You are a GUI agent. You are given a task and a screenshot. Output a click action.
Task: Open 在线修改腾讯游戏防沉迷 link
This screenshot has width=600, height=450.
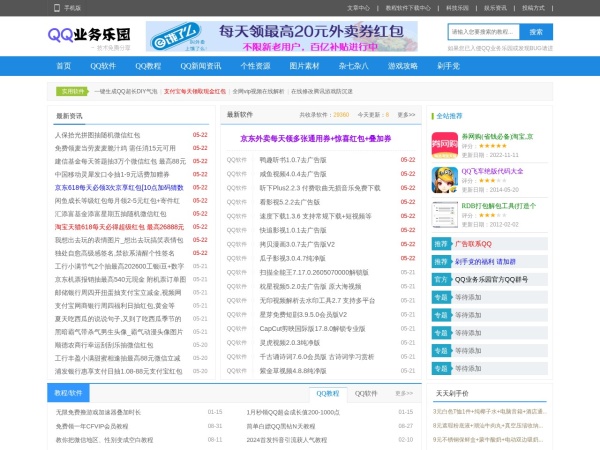point(322,91)
